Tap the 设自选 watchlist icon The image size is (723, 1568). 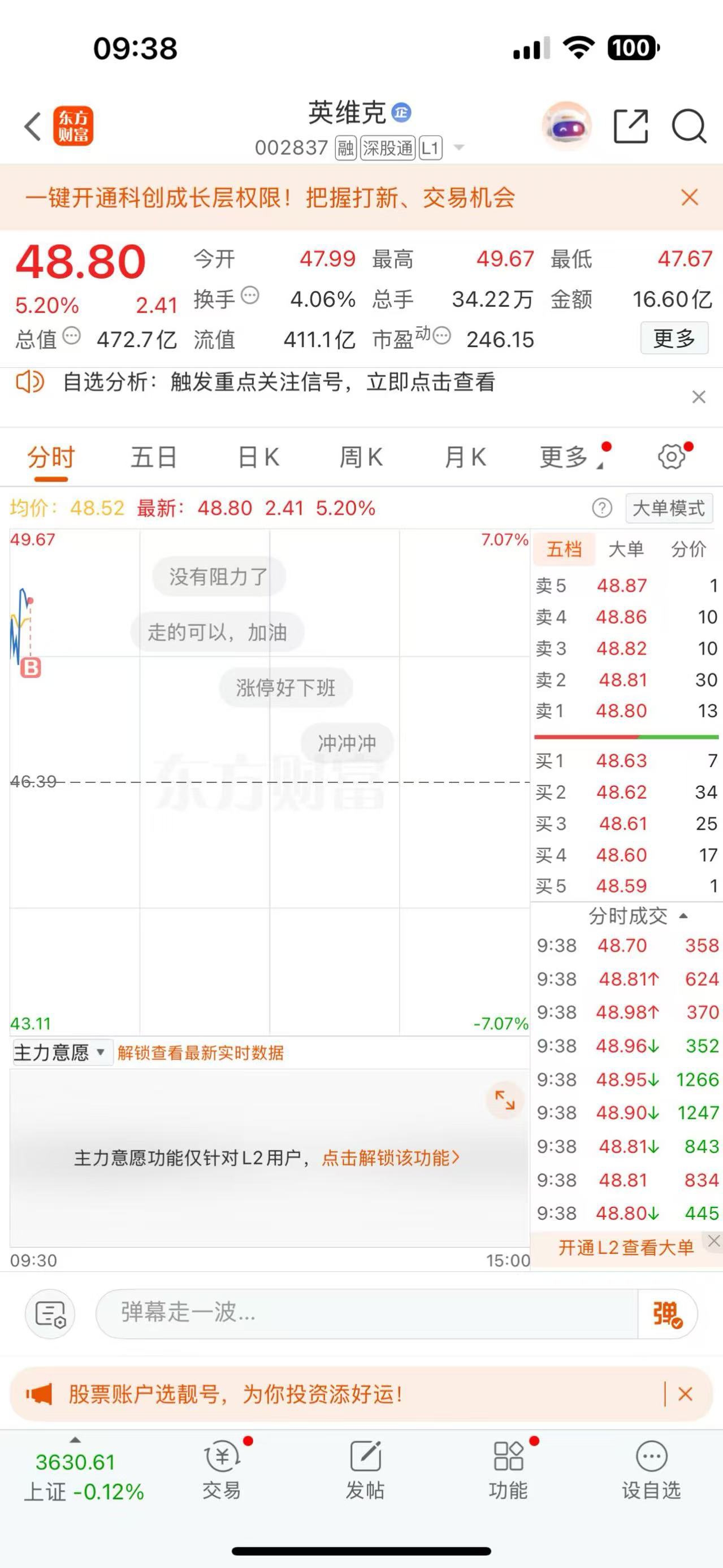651,1471
